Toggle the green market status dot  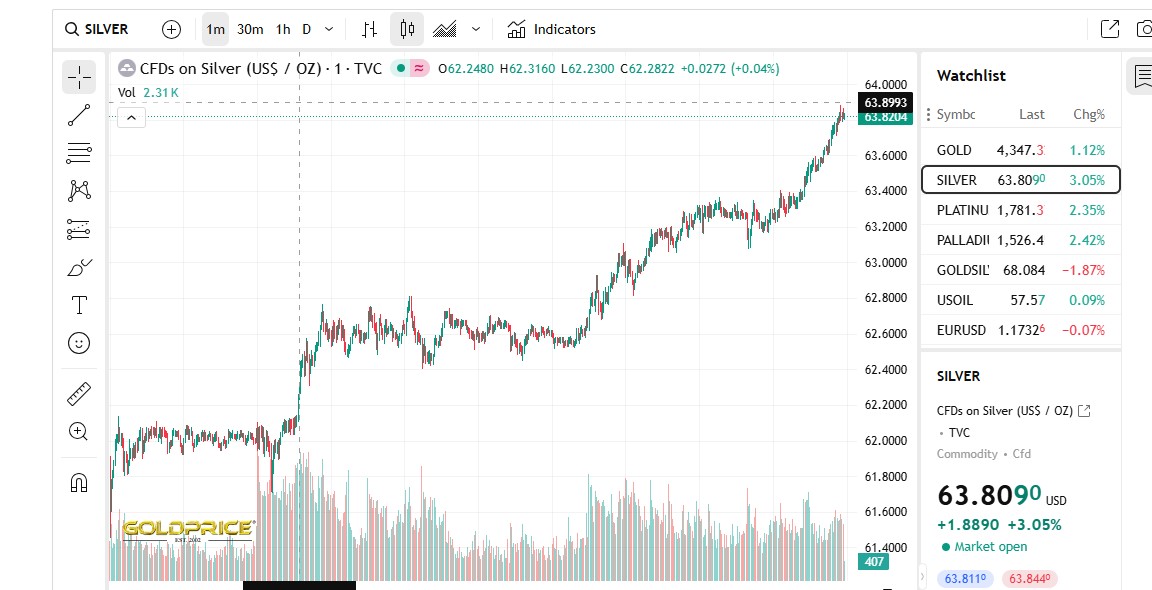point(400,68)
